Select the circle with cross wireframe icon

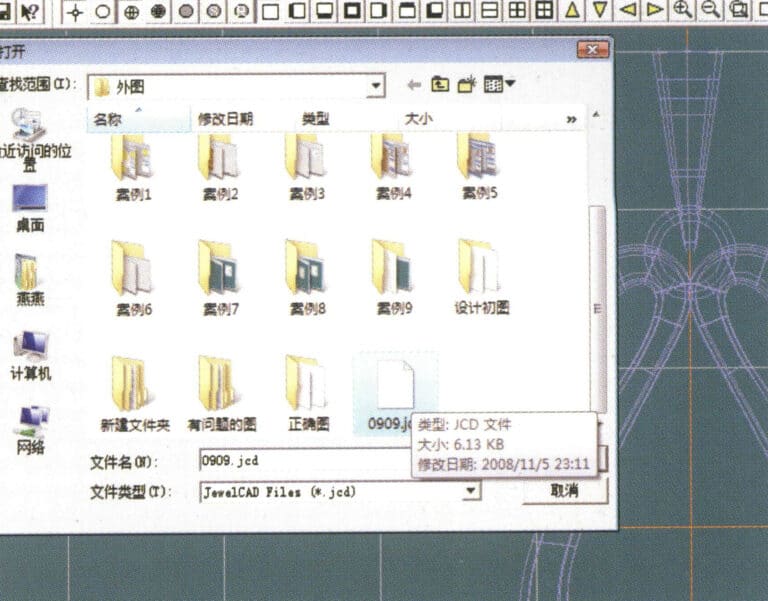131,11
